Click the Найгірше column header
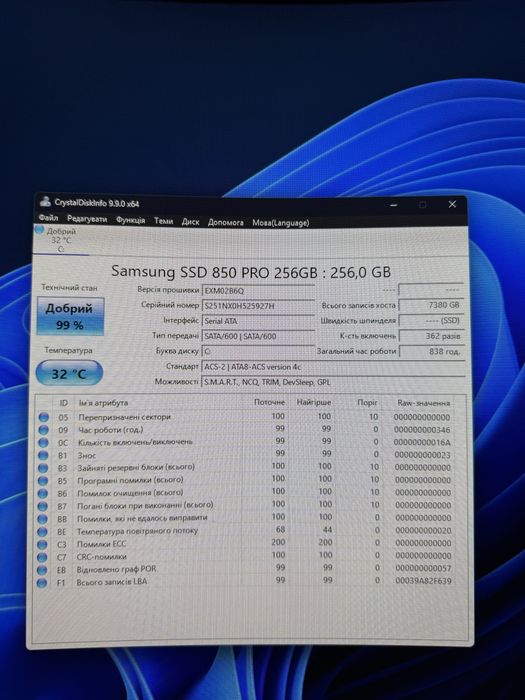 pos(314,402)
